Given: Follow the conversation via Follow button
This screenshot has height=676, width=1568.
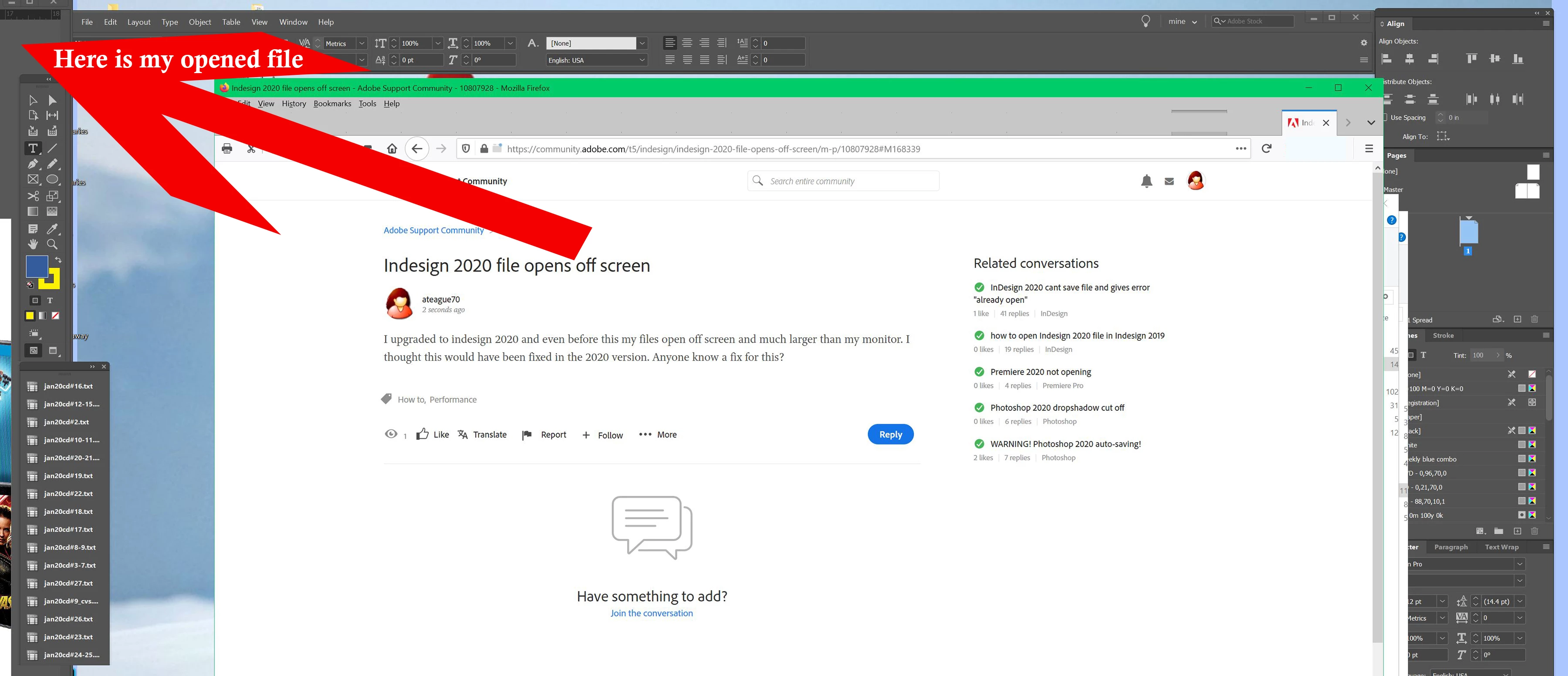Looking at the screenshot, I should tap(603, 435).
